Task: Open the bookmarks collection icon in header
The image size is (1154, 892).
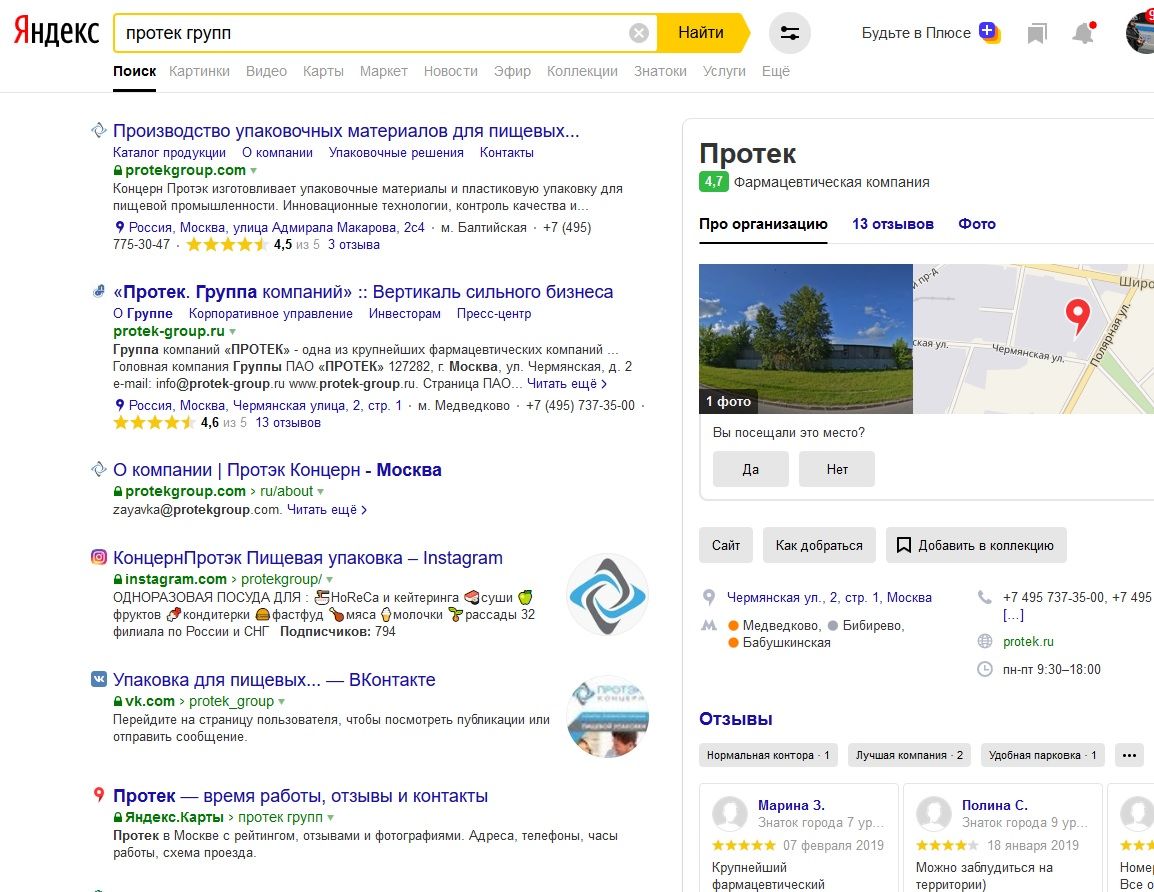Action: click(1037, 33)
